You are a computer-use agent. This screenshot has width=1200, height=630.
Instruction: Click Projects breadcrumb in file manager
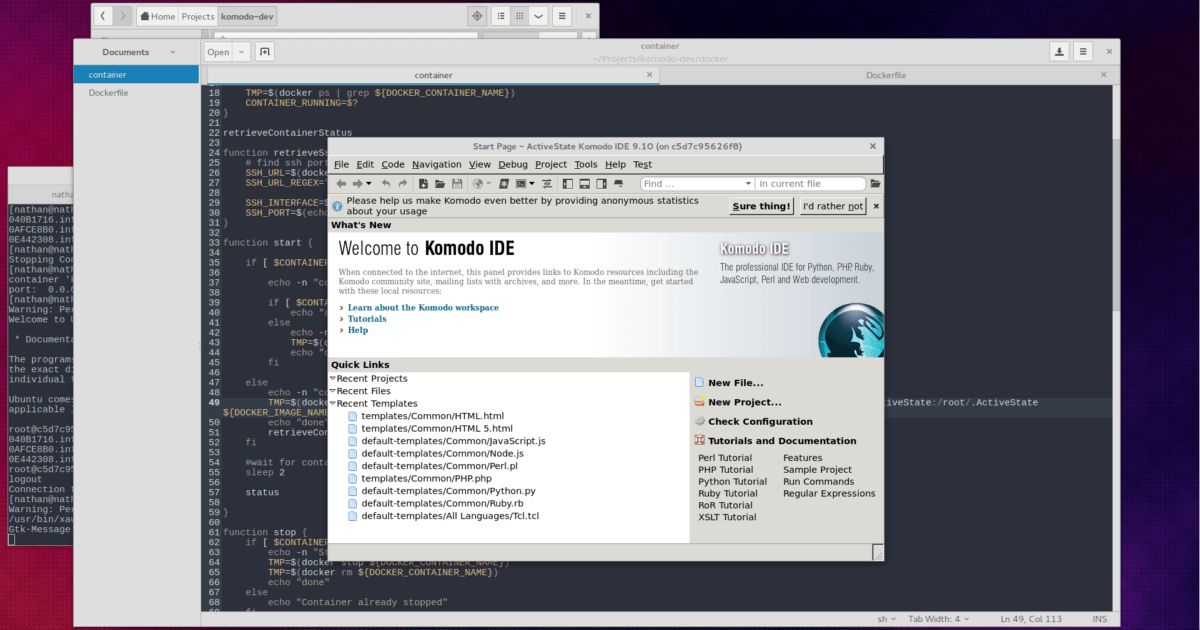coord(198,16)
